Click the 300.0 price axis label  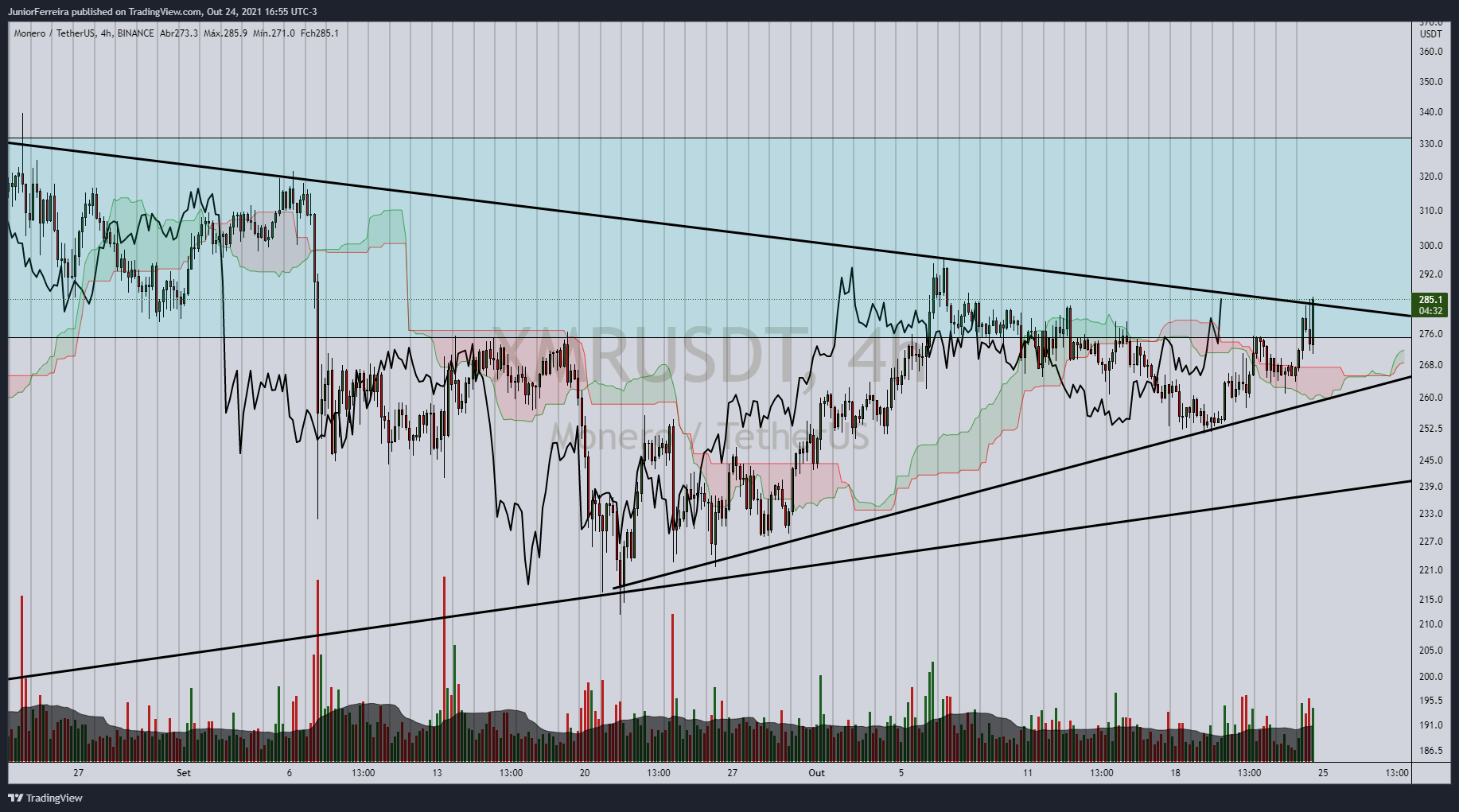pos(1430,246)
